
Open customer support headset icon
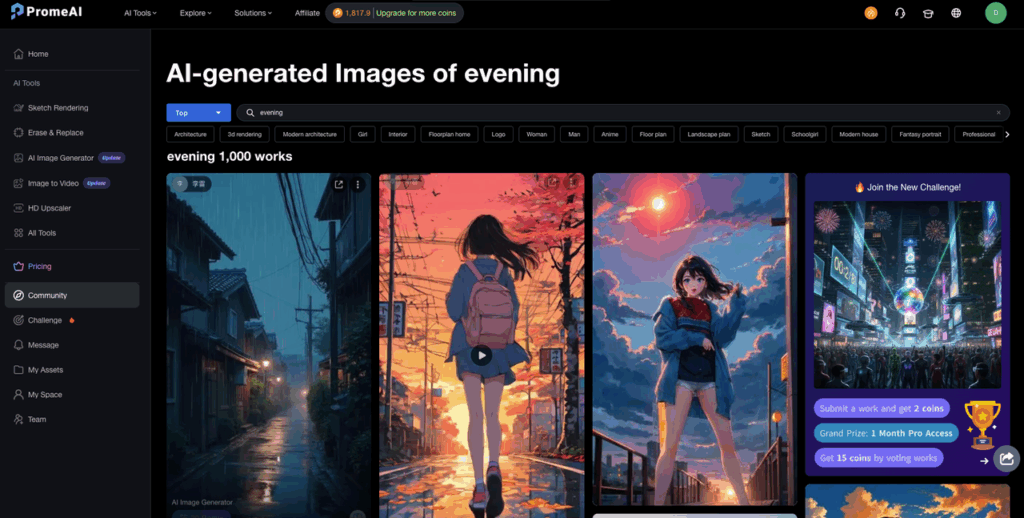(x=900, y=13)
